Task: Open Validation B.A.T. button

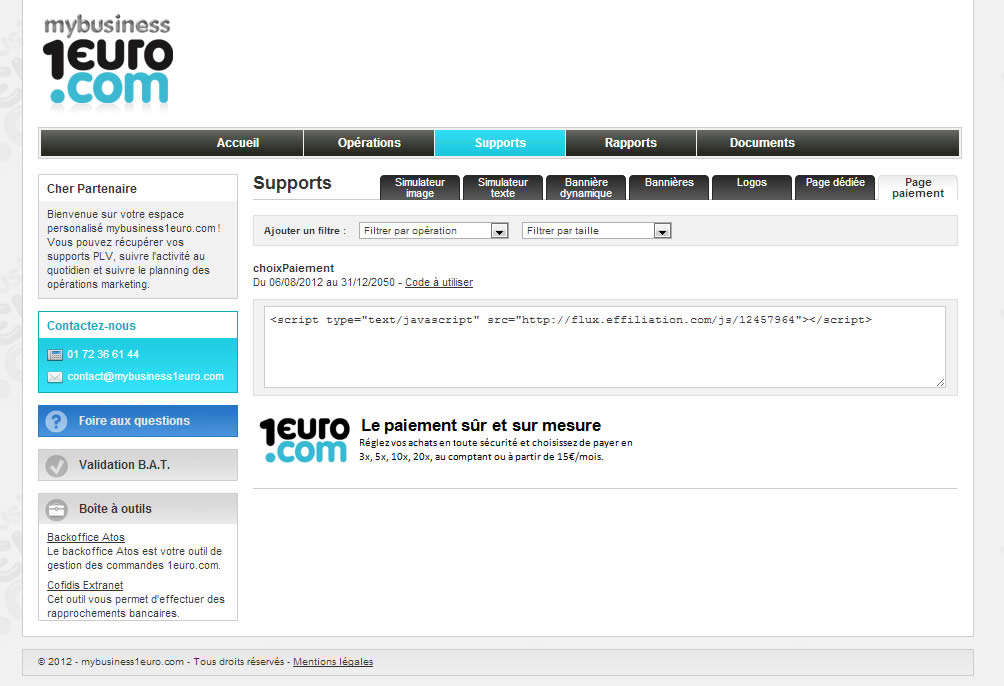Action: pyautogui.click(x=138, y=465)
